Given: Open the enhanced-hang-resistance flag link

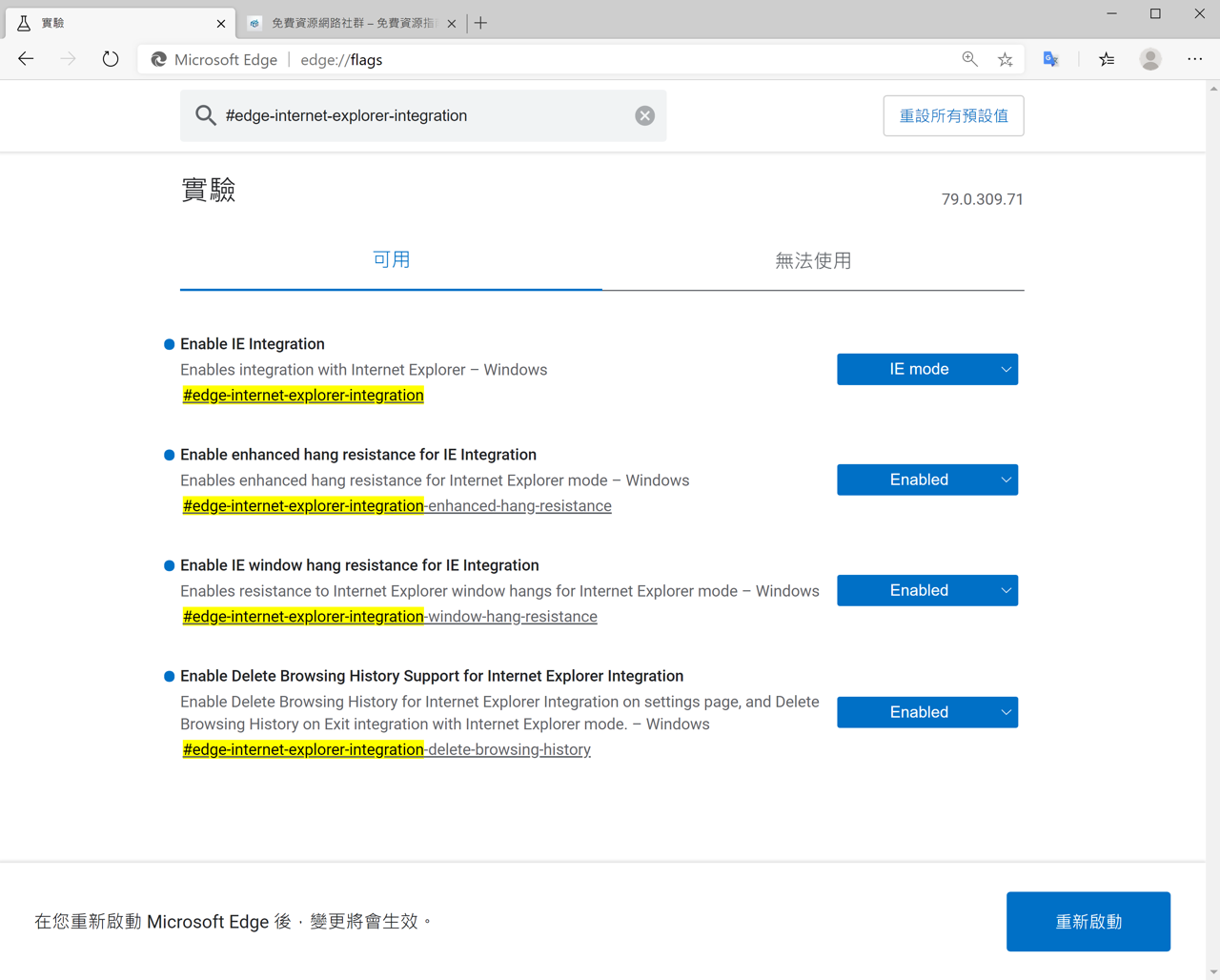Looking at the screenshot, I should 396,505.
